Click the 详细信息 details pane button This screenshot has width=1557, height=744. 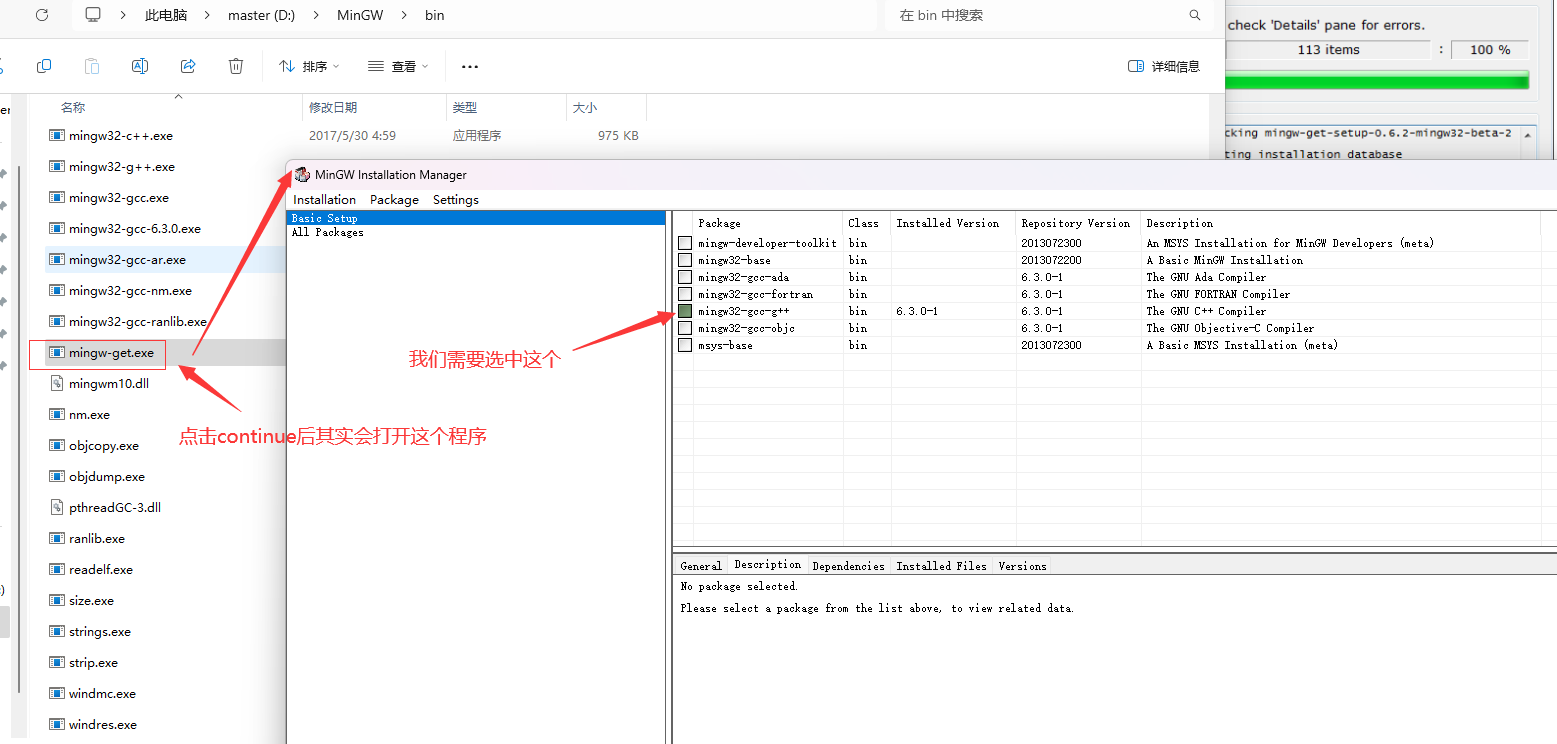pos(1164,66)
